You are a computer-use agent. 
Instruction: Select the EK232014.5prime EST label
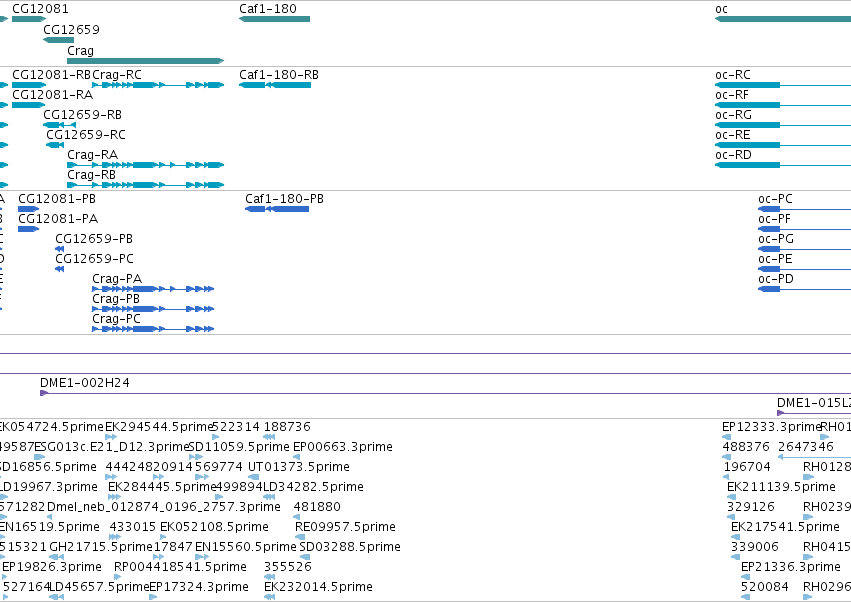tap(318, 587)
